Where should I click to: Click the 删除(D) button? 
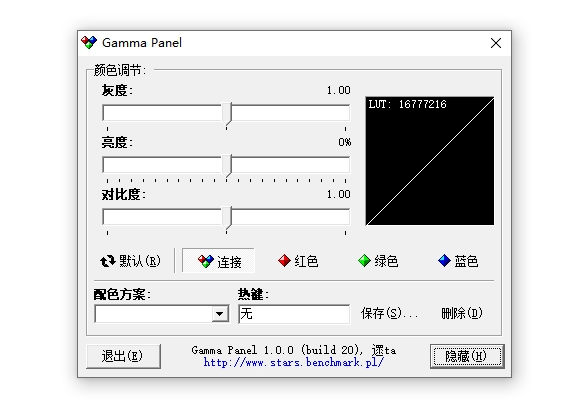click(462, 313)
